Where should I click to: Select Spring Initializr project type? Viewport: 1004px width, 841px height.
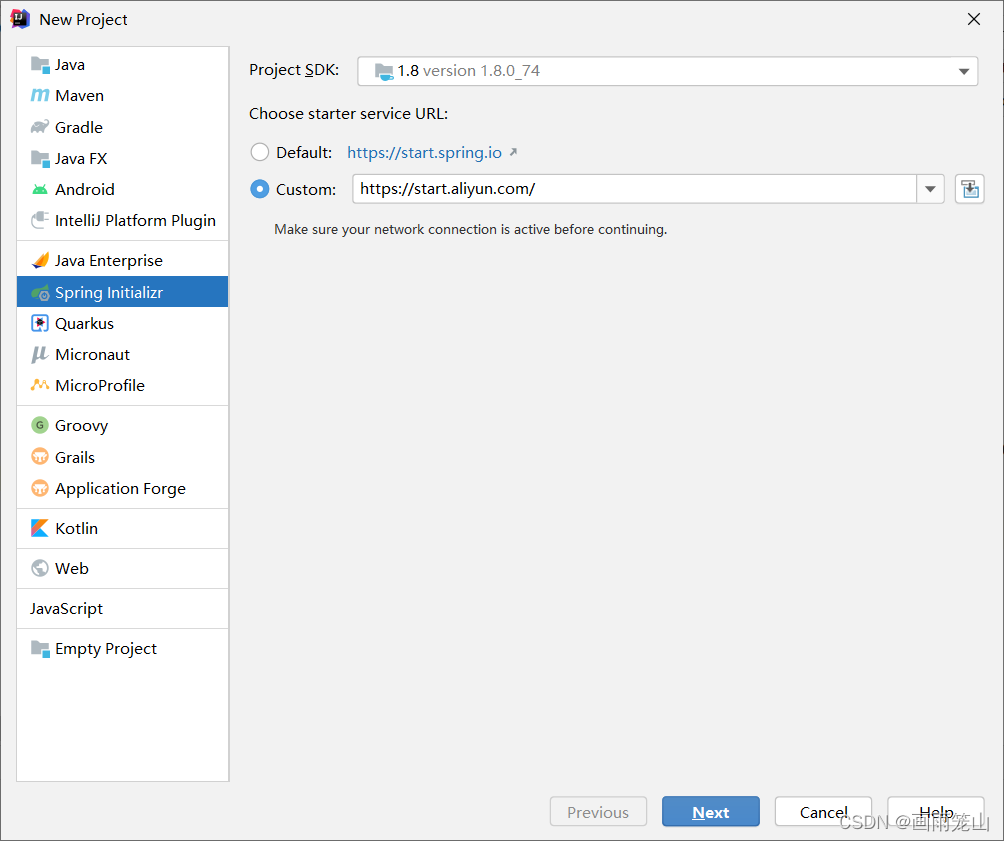point(122,292)
